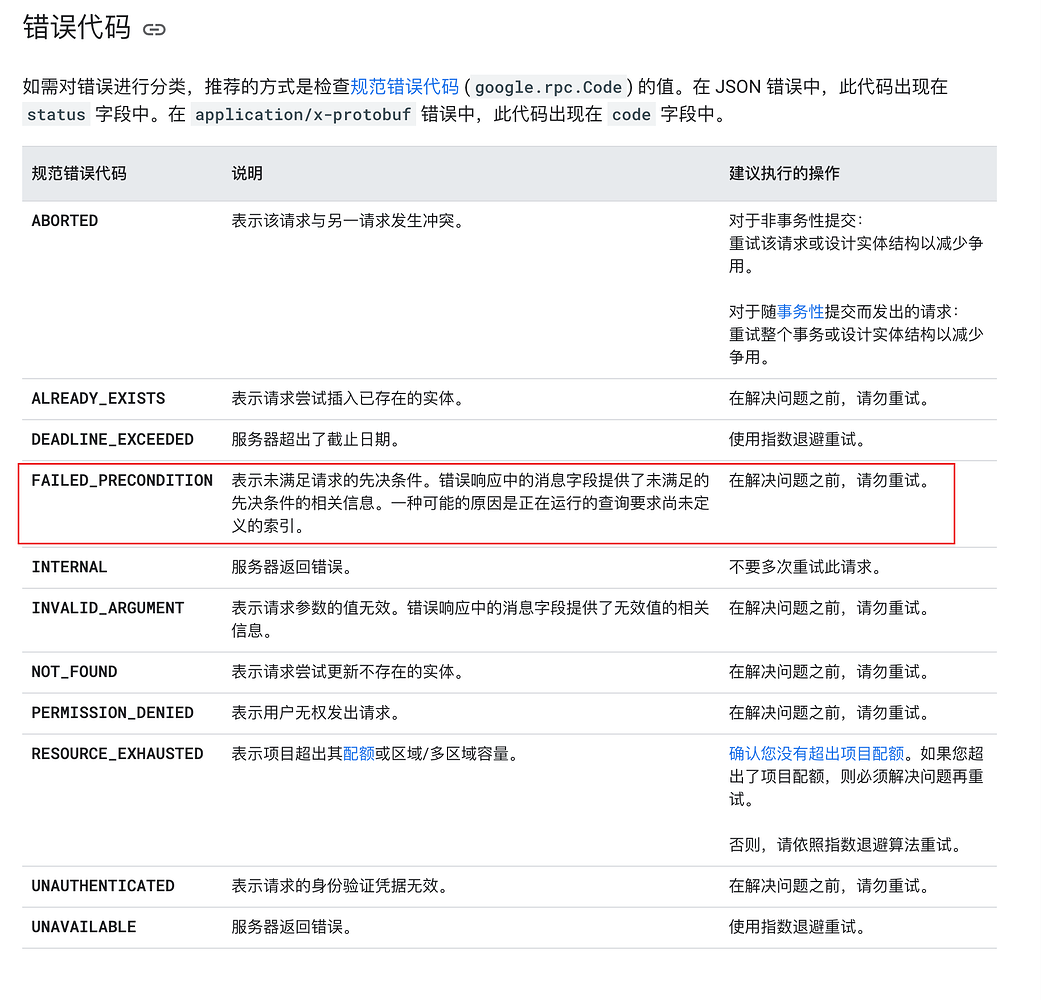Screen dimensions: 1042x1000
Task: Click FAILED_PRECONDITION description about 先决条件
Action: pos(470,503)
